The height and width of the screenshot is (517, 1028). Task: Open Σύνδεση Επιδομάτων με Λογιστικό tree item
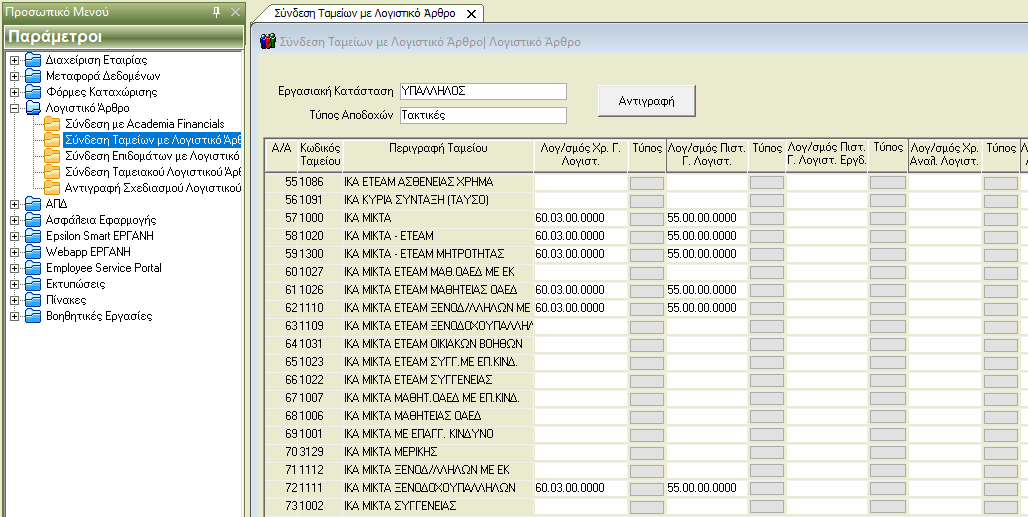coord(151,156)
